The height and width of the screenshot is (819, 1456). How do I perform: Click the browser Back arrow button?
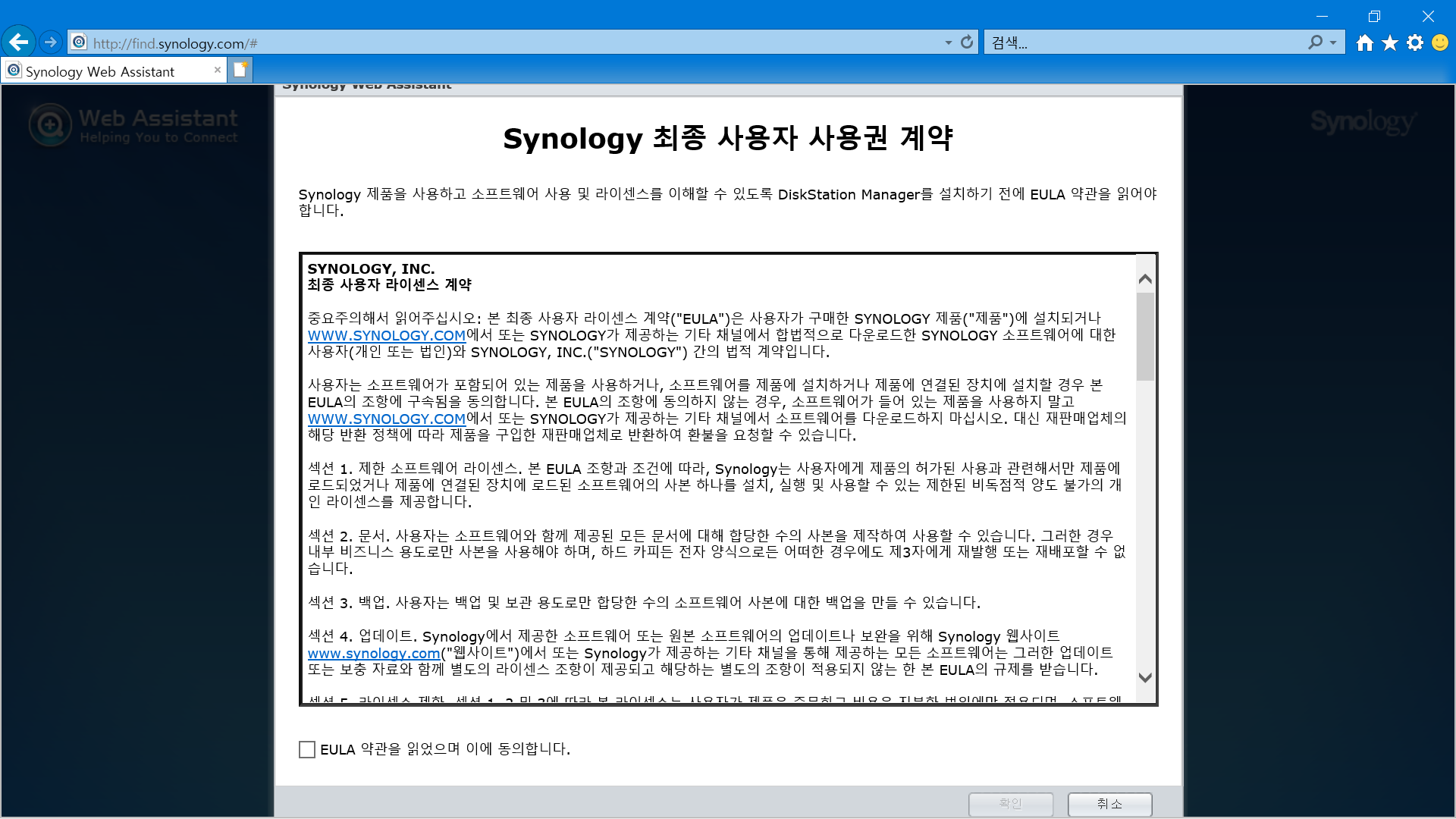pos(19,42)
